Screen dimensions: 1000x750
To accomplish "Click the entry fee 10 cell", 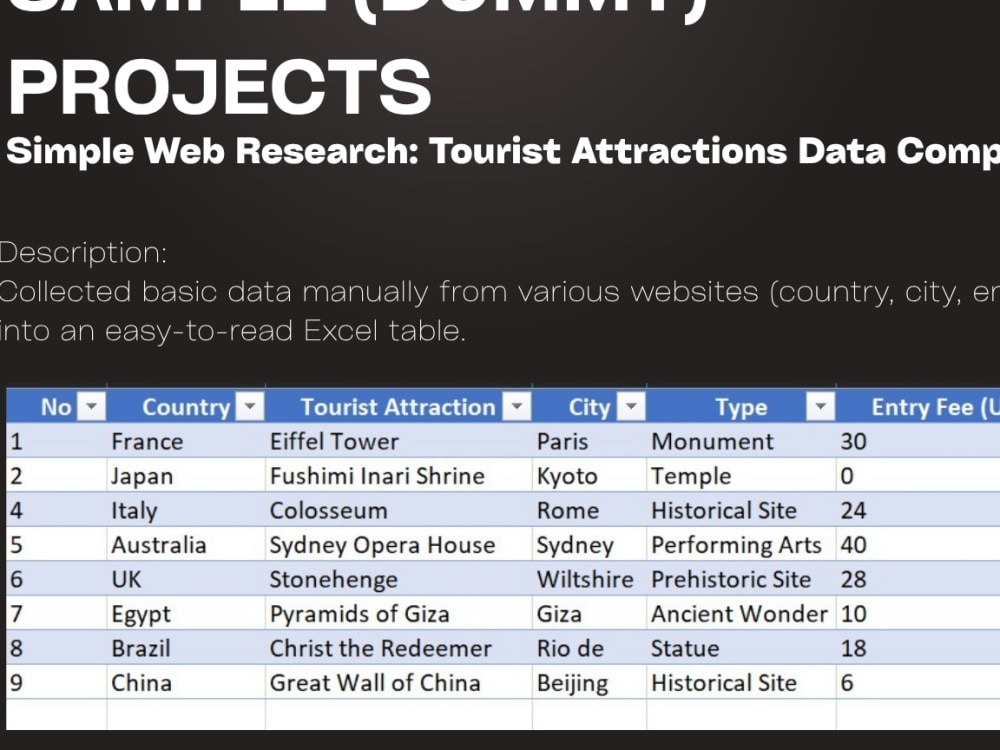I will (918, 614).
